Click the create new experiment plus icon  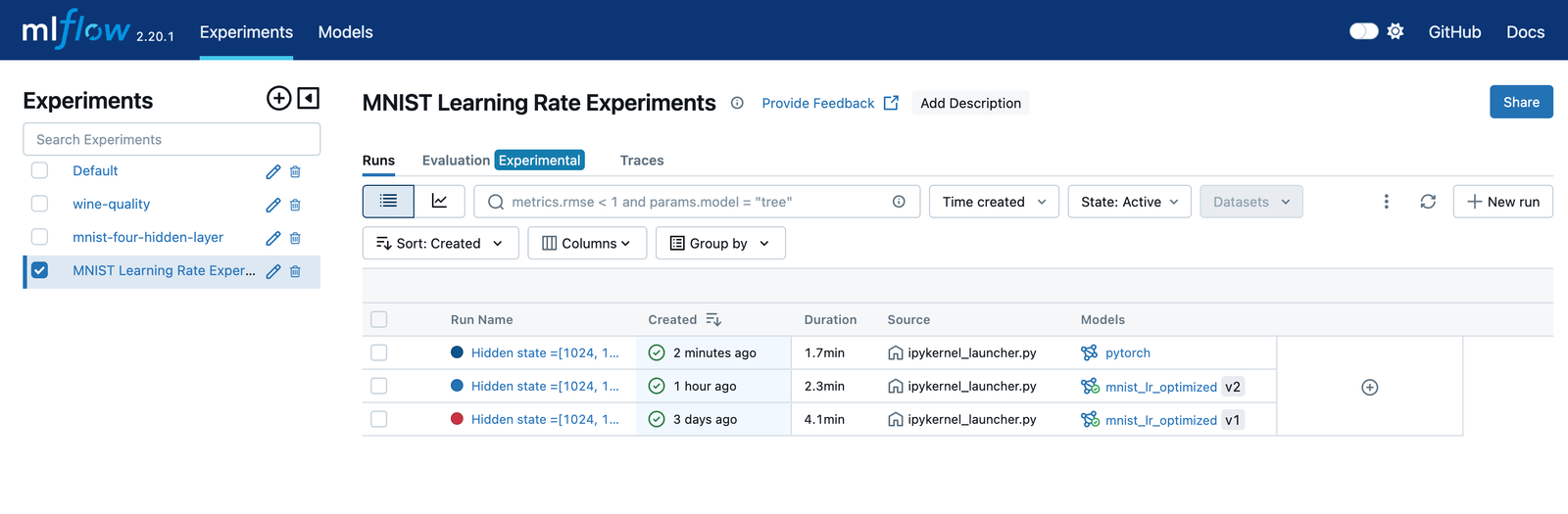278,98
